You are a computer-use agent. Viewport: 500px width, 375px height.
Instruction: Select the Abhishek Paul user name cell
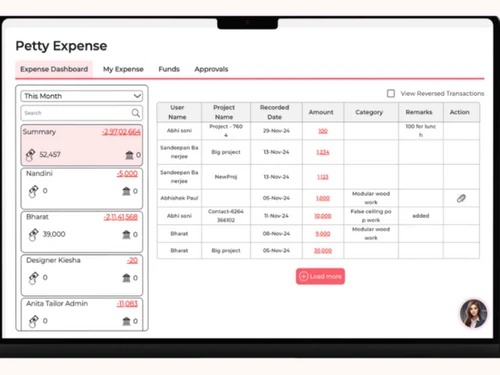(179, 198)
